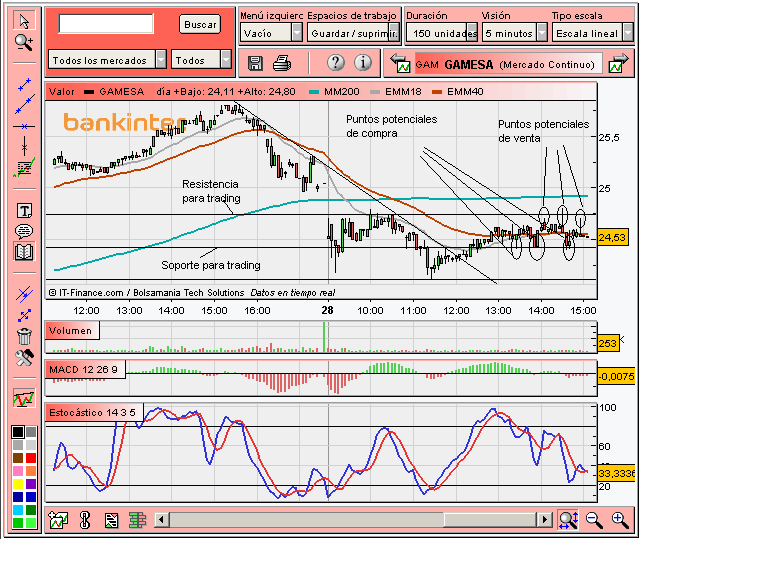Viewport: 758px width, 567px height.
Task: Open the 5 minutos vision dropdown
Action: coord(514,33)
